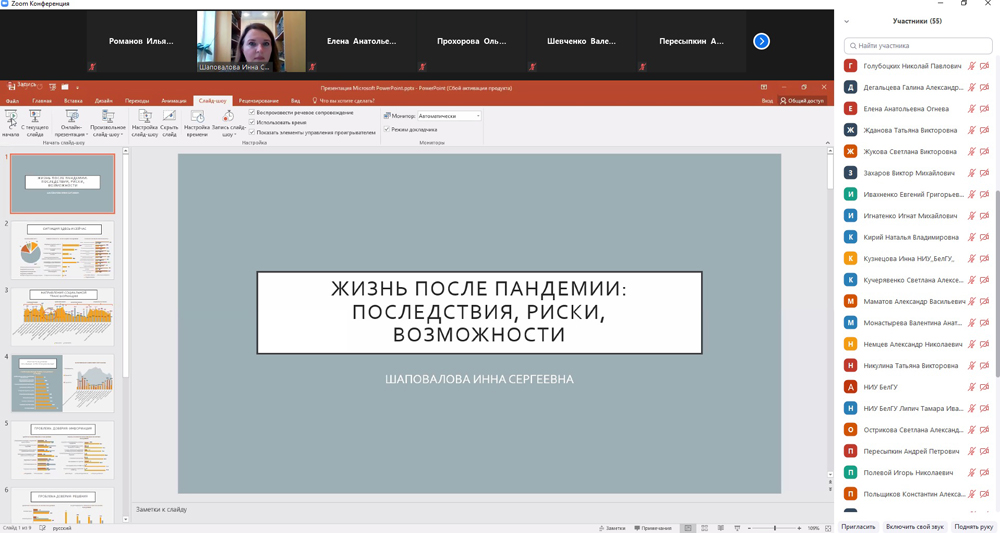Click the Hide Slide icon
The width and height of the screenshot is (1000, 533).
169,122
